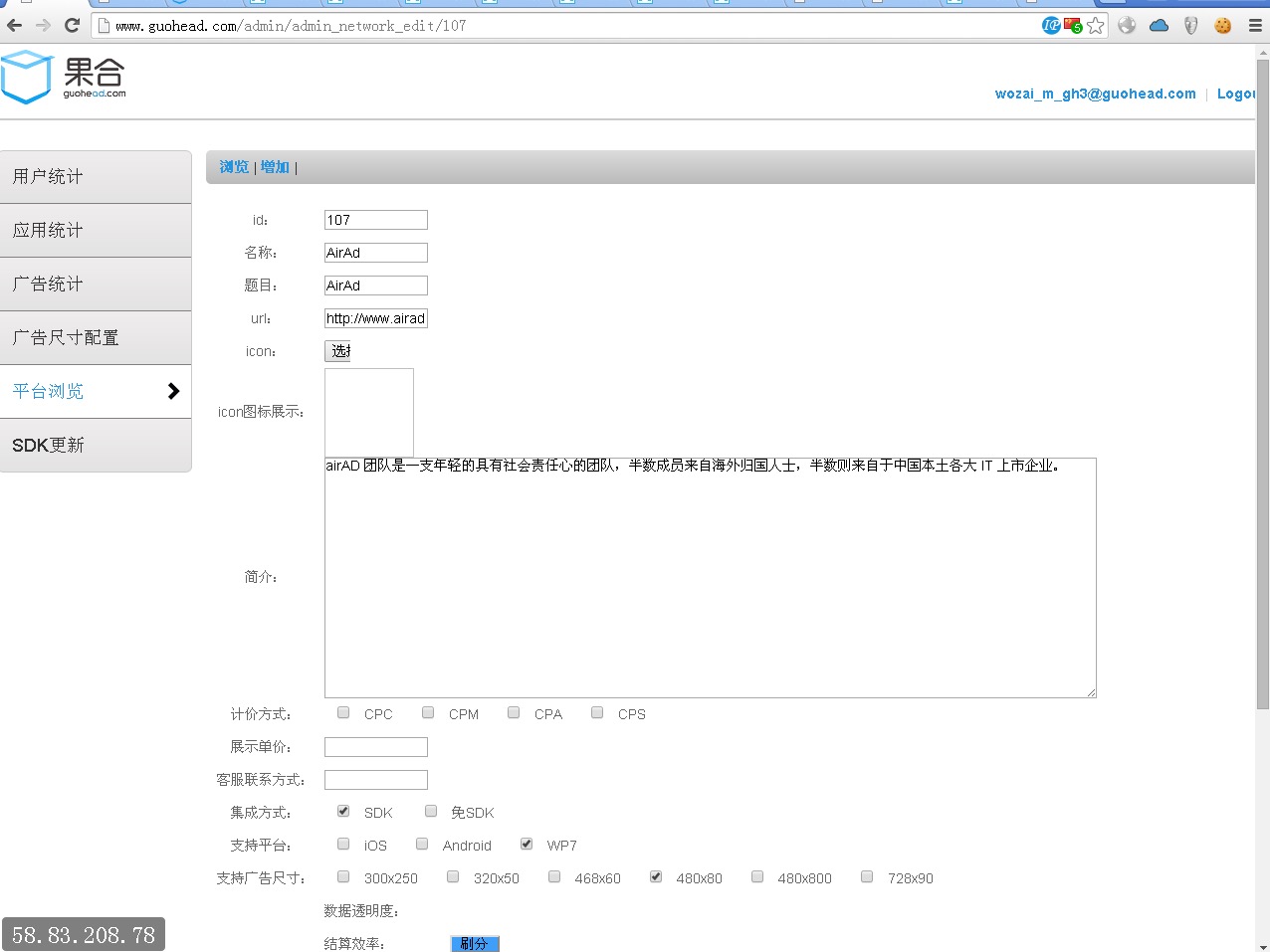
Task: Click the guohead logo at top left
Action: click(x=64, y=78)
